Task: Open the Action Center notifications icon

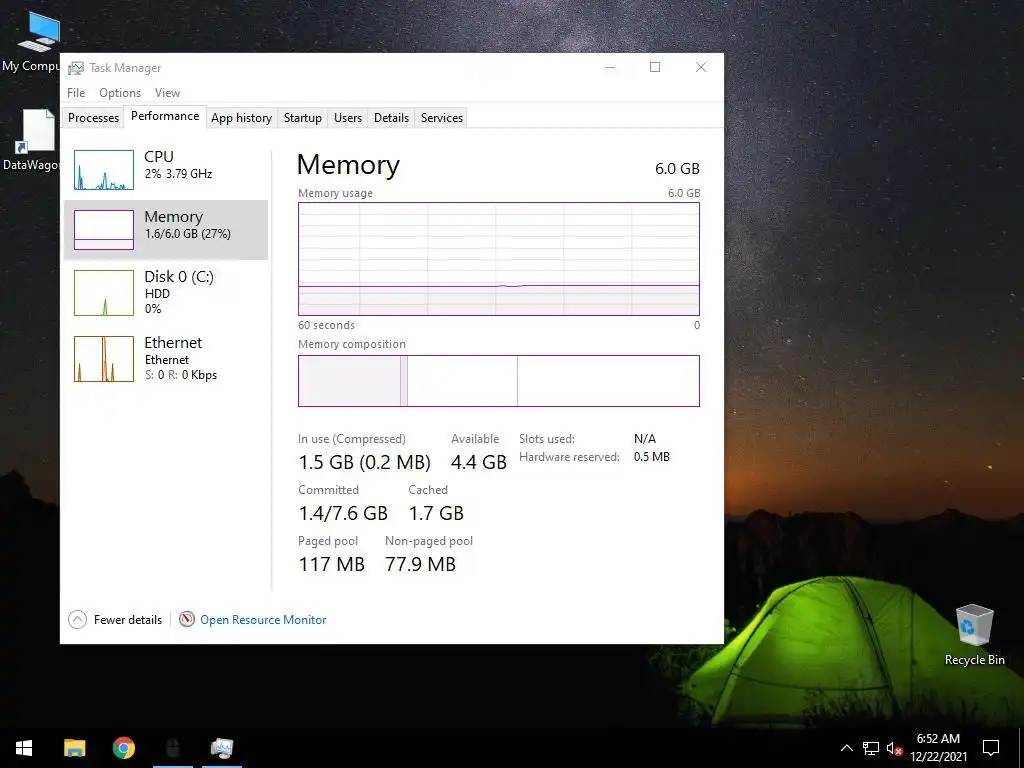Action: point(991,748)
